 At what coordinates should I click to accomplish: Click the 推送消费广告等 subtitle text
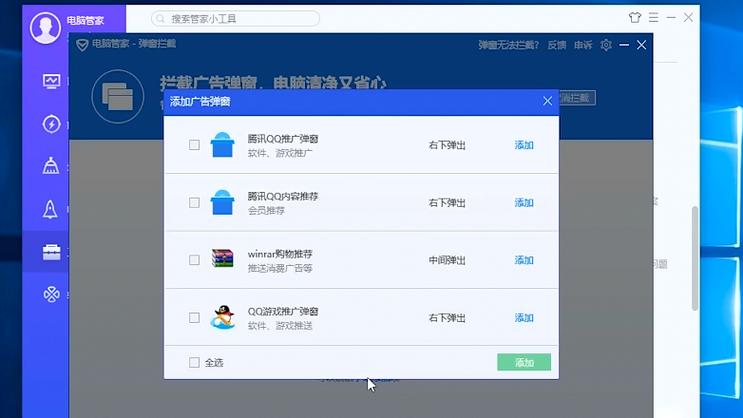pos(280,268)
